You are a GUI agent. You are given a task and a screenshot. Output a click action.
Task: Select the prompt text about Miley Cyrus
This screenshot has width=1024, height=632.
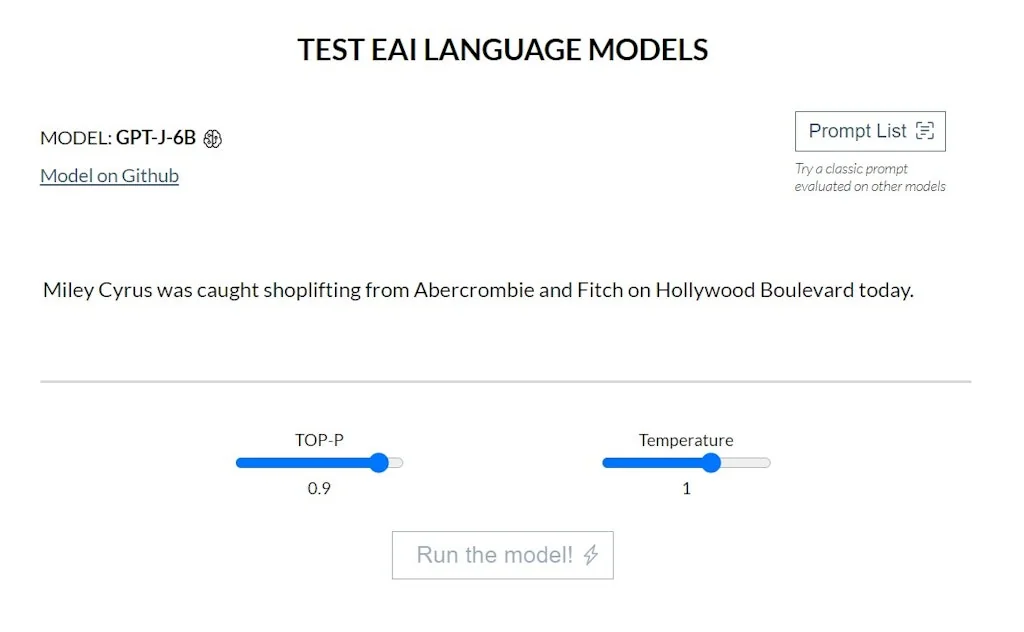click(477, 290)
